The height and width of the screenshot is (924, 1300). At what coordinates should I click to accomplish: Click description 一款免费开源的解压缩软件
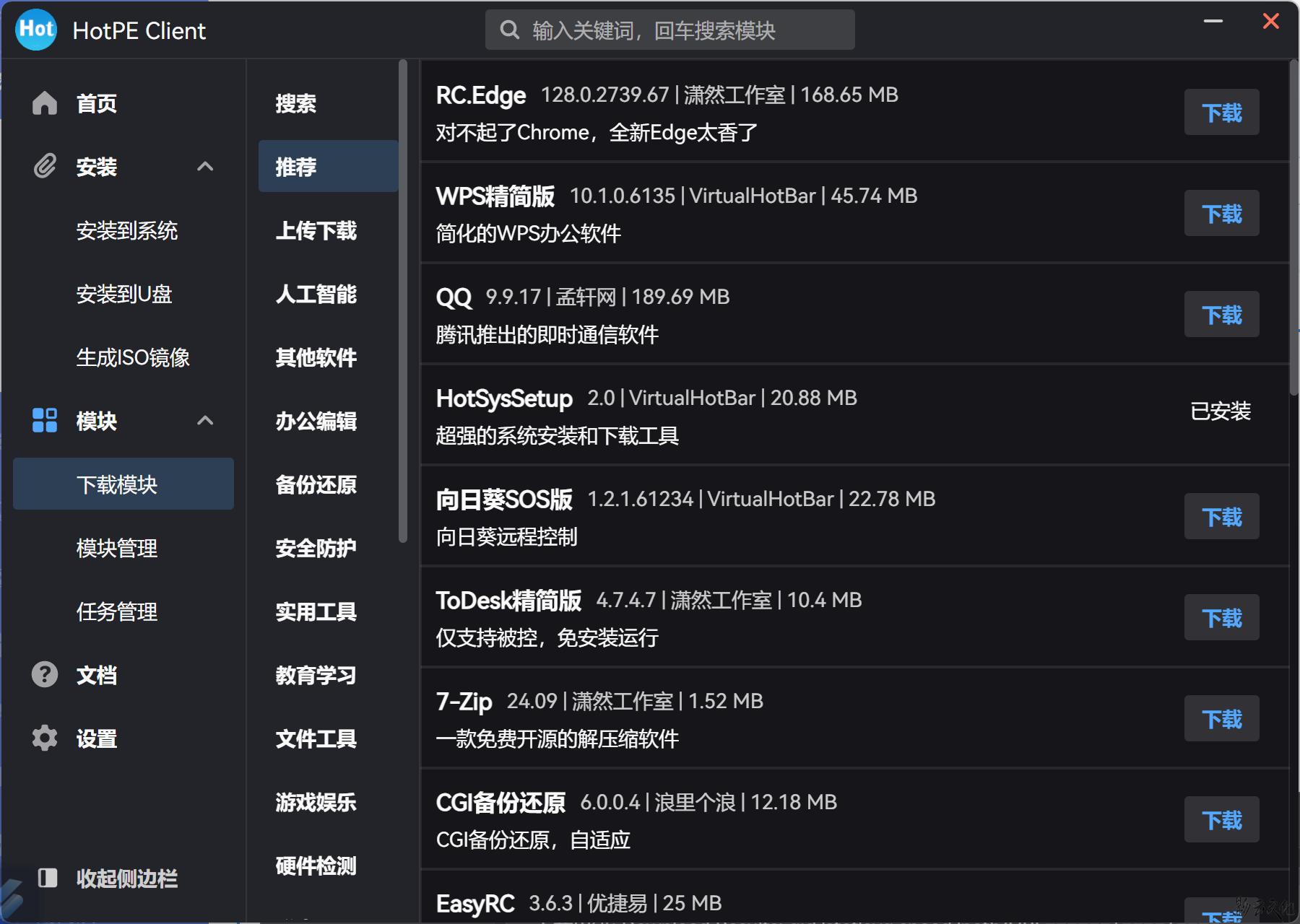tap(558, 739)
